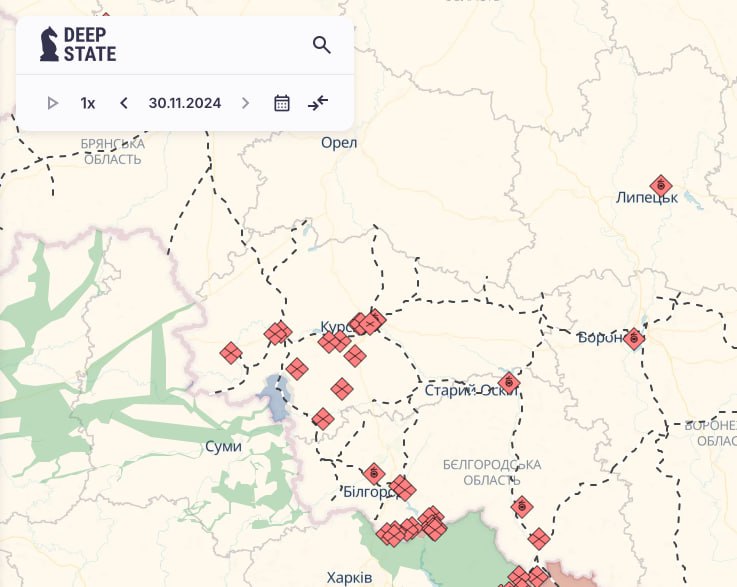
Task: Click the blue reservoir southwest of Курськ
Action: 273,398
